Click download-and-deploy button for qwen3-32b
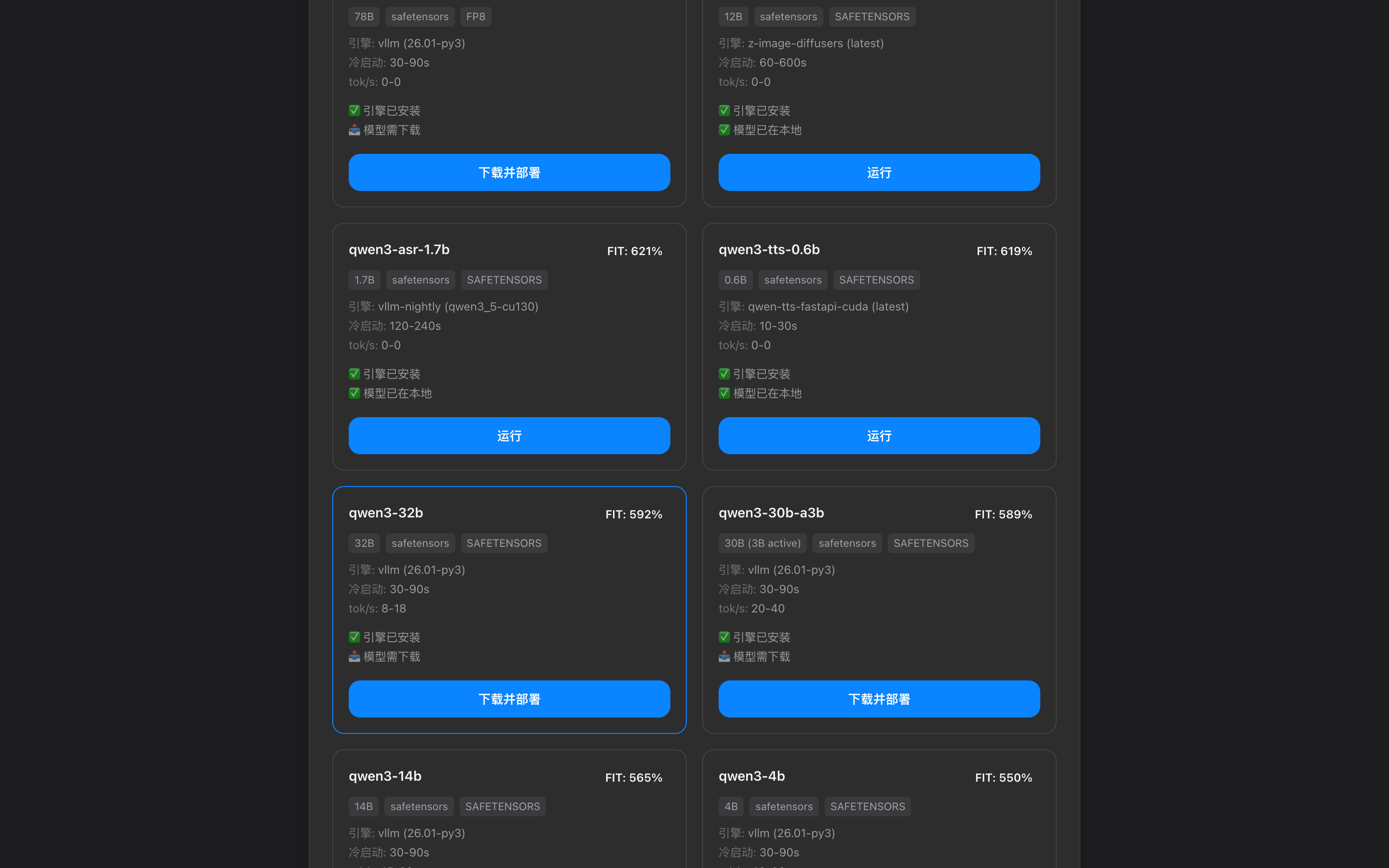 point(509,699)
